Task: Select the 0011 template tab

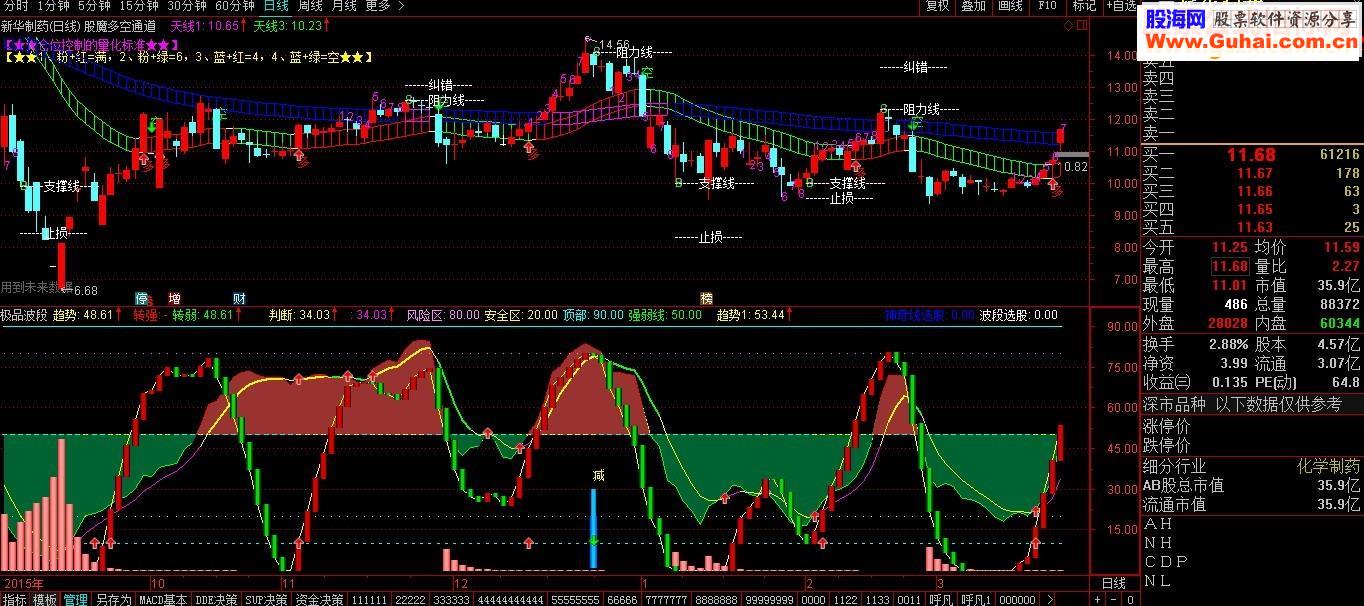Action: pos(910,599)
